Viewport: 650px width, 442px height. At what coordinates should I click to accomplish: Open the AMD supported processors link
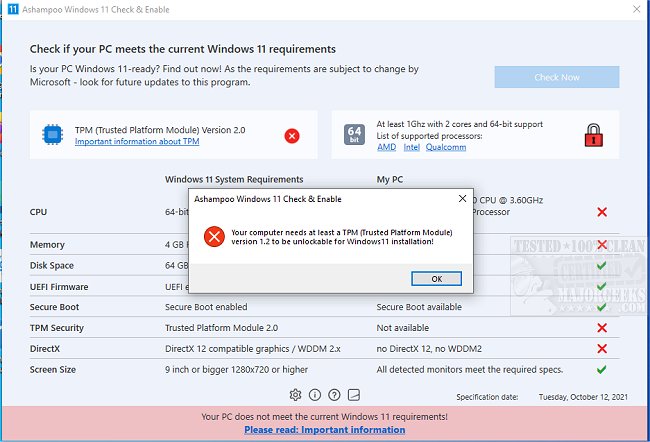(386, 147)
